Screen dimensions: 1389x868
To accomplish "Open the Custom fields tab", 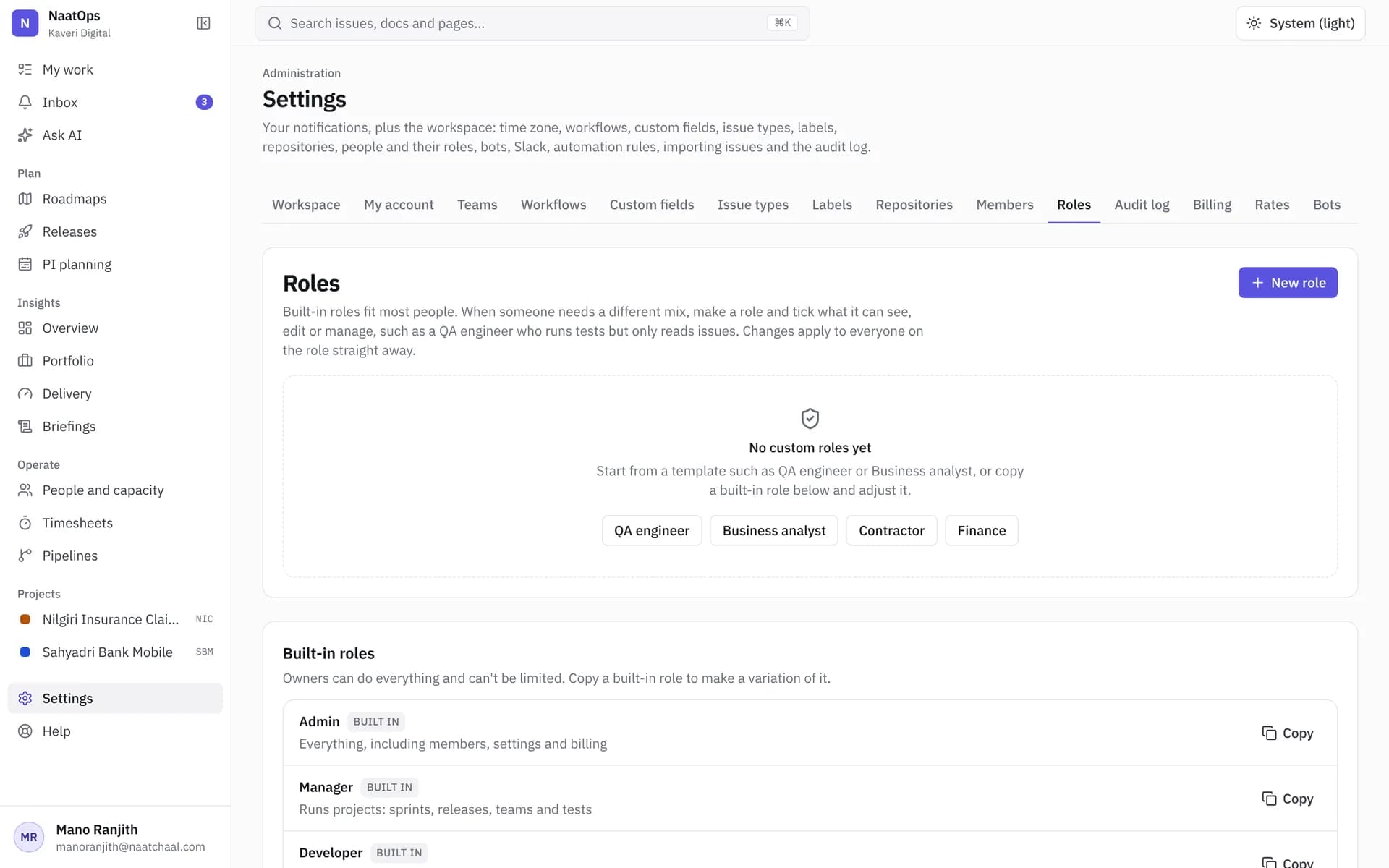I will coord(651,205).
